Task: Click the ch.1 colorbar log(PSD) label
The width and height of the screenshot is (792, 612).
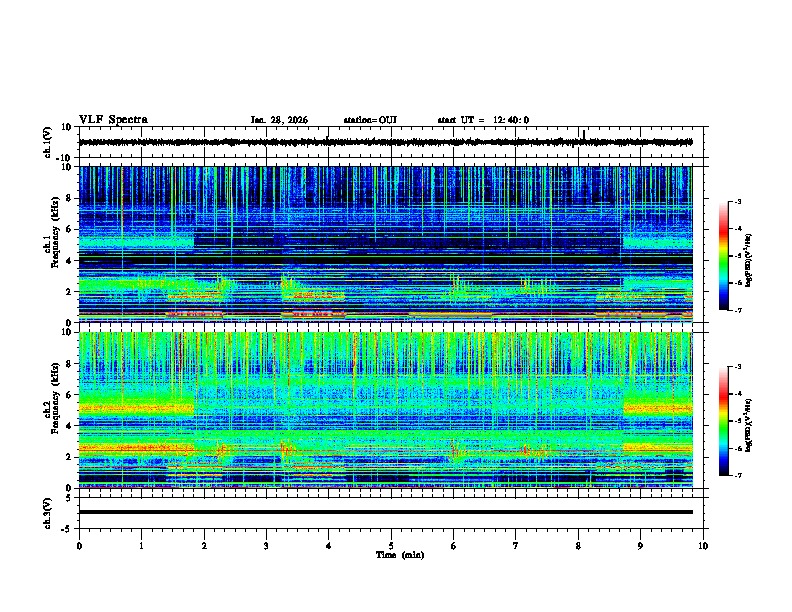Action: click(x=749, y=260)
